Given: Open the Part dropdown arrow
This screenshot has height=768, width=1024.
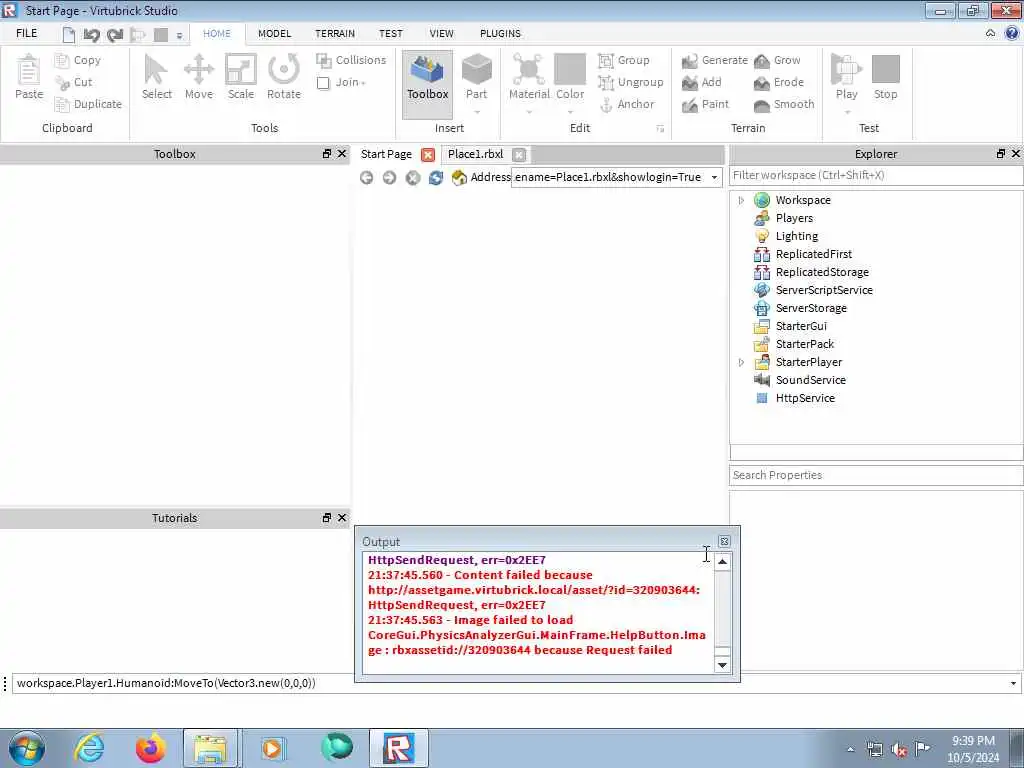Looking at the screenshot, I should (477, 112).
